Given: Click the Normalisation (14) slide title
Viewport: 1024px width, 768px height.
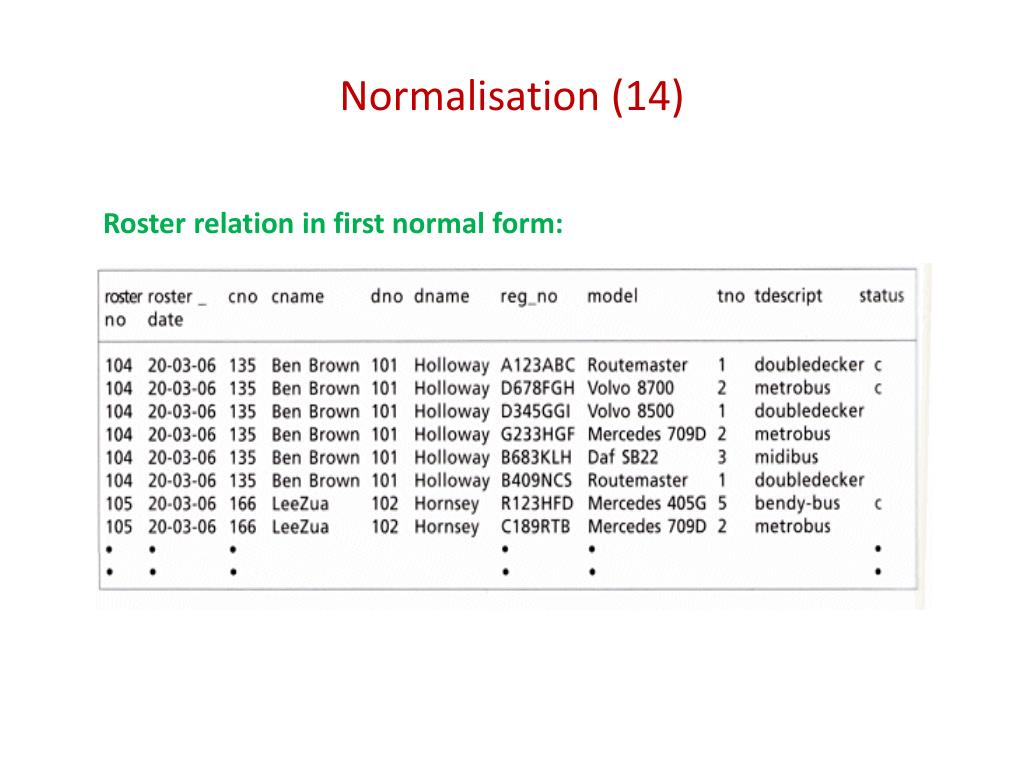Looking at the screenshot, I should point(511,97).
